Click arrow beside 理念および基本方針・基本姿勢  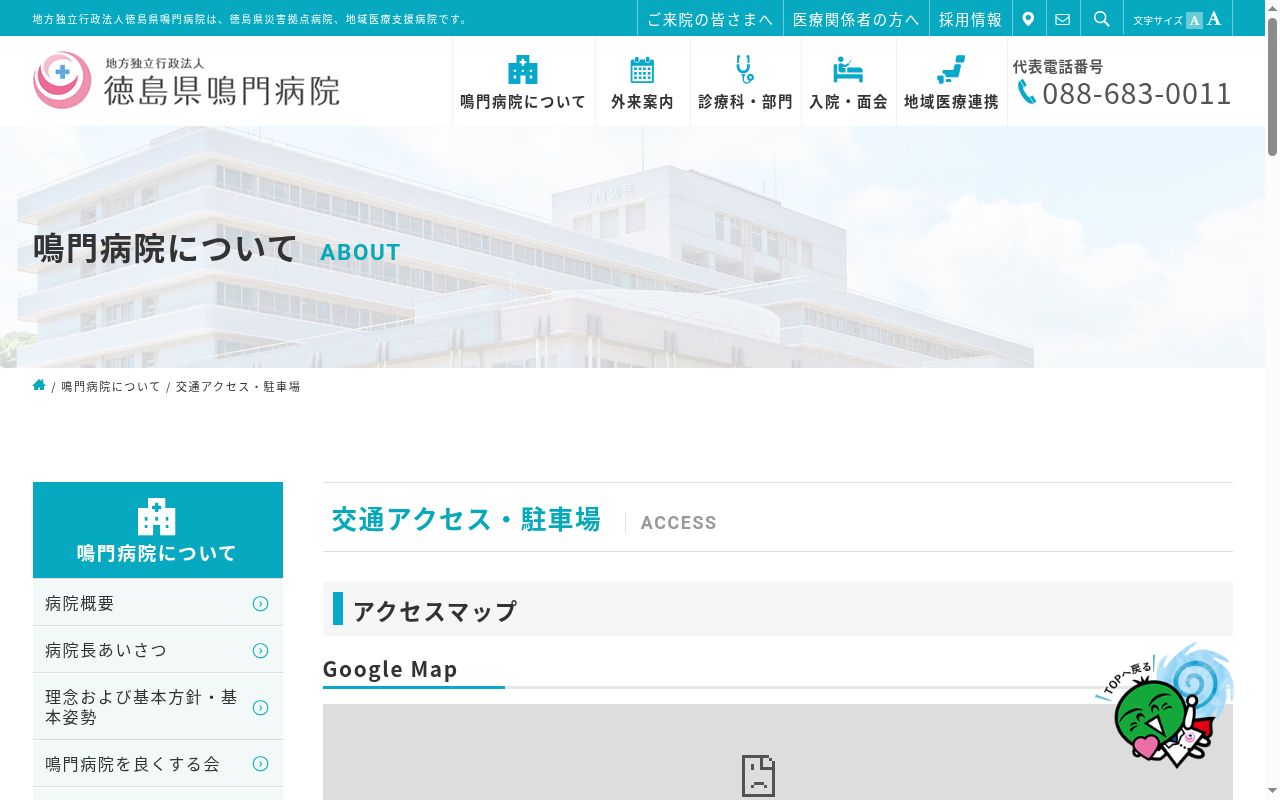pyautogui.click(x=260, y=707)
